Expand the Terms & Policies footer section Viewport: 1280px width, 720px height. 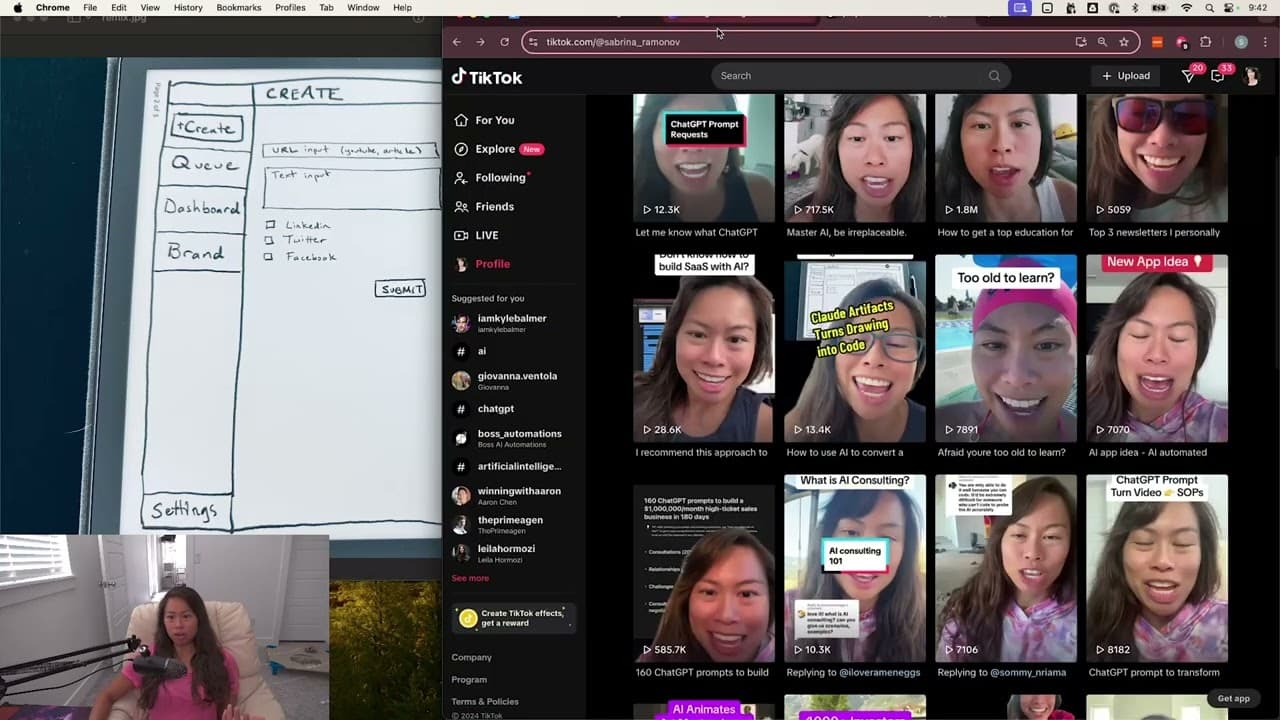(485, 701)
